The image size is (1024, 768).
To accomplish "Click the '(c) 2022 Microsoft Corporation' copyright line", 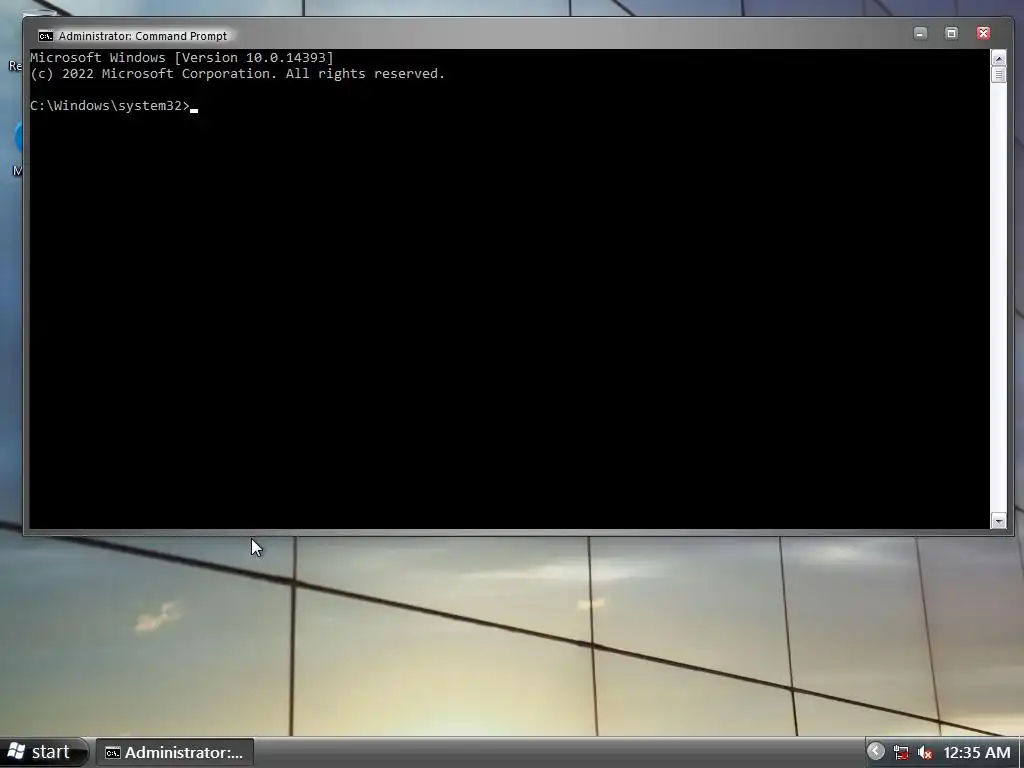I will [x=237, y=74].
